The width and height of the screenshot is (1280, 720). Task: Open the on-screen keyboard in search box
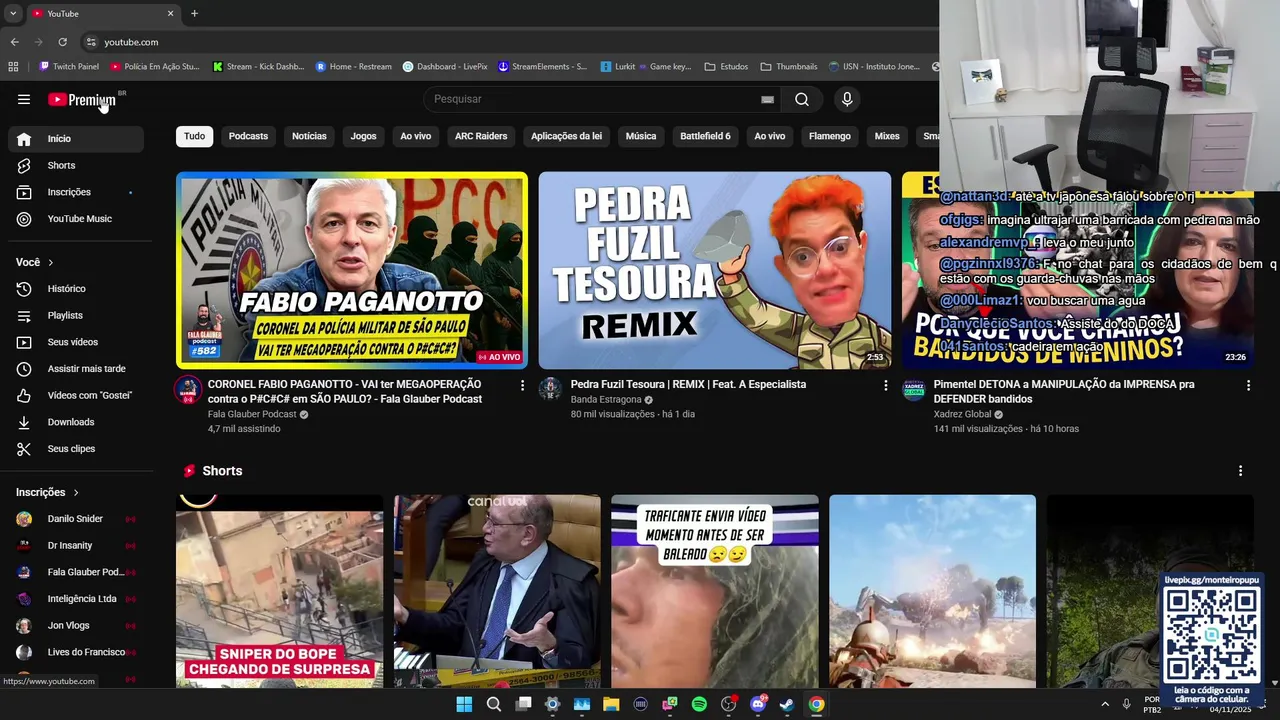pos(767,99)
